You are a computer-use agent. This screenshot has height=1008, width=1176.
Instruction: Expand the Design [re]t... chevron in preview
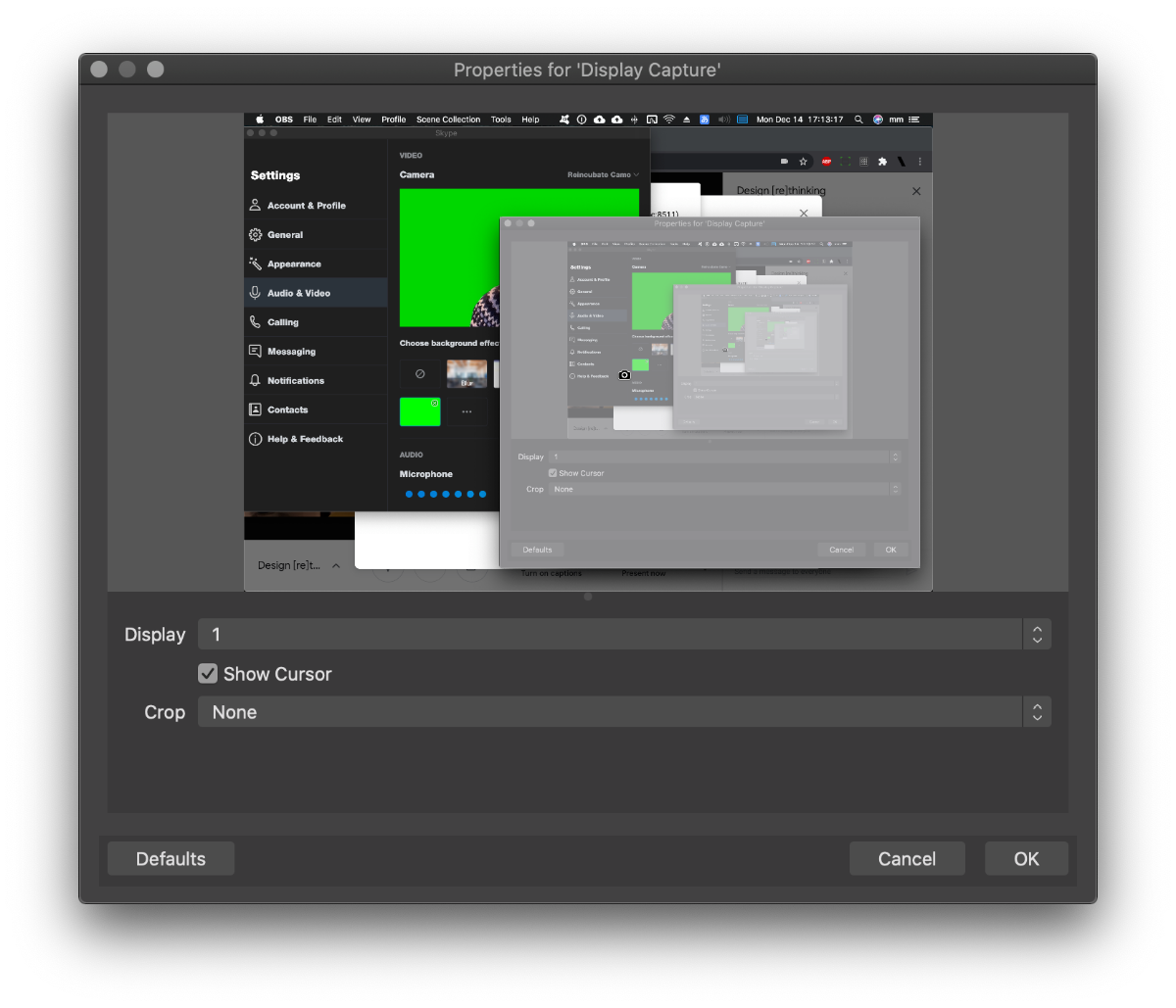pyautogui.click(x=336, y=565)
